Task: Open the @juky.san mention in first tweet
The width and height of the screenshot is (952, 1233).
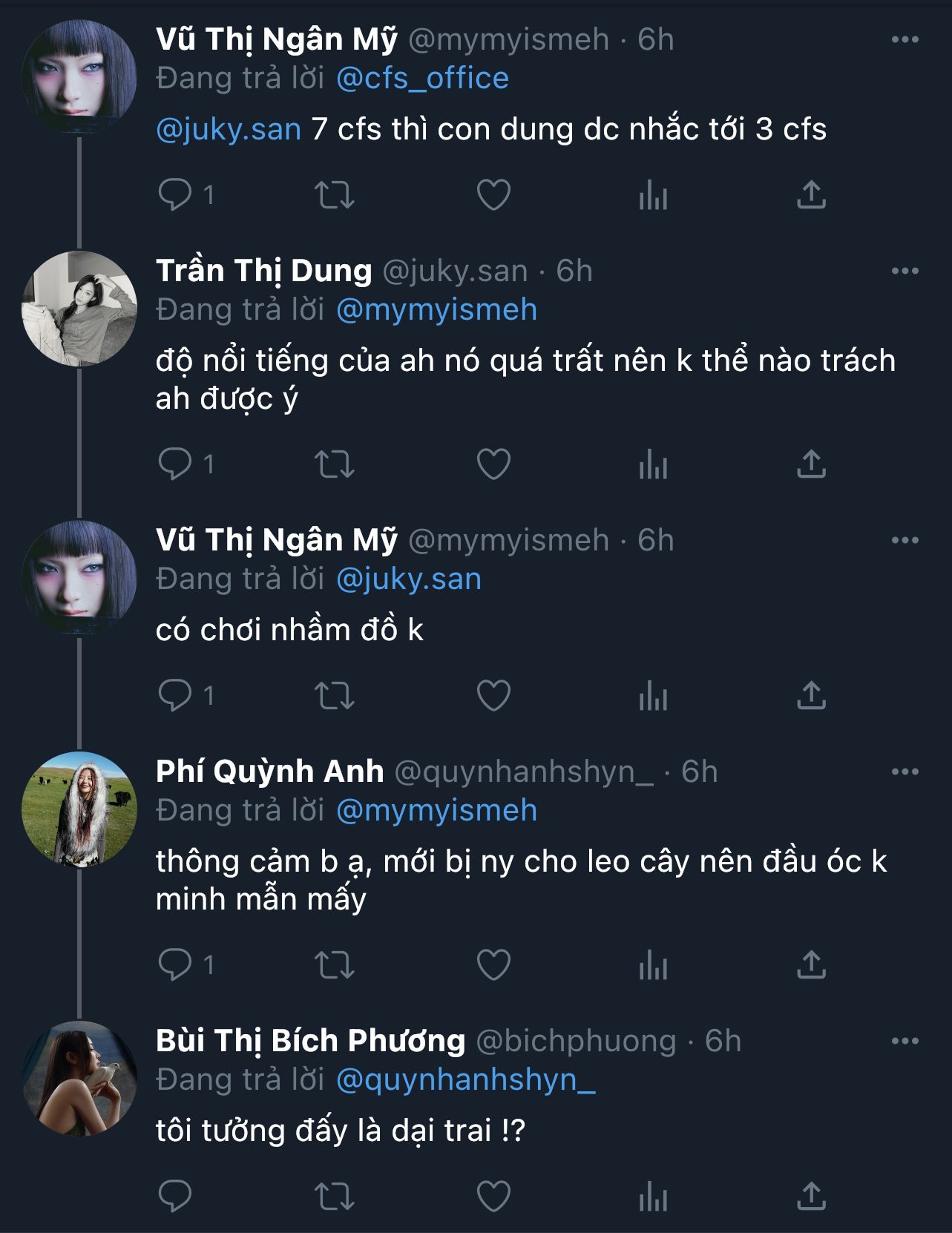Action: 229,130
